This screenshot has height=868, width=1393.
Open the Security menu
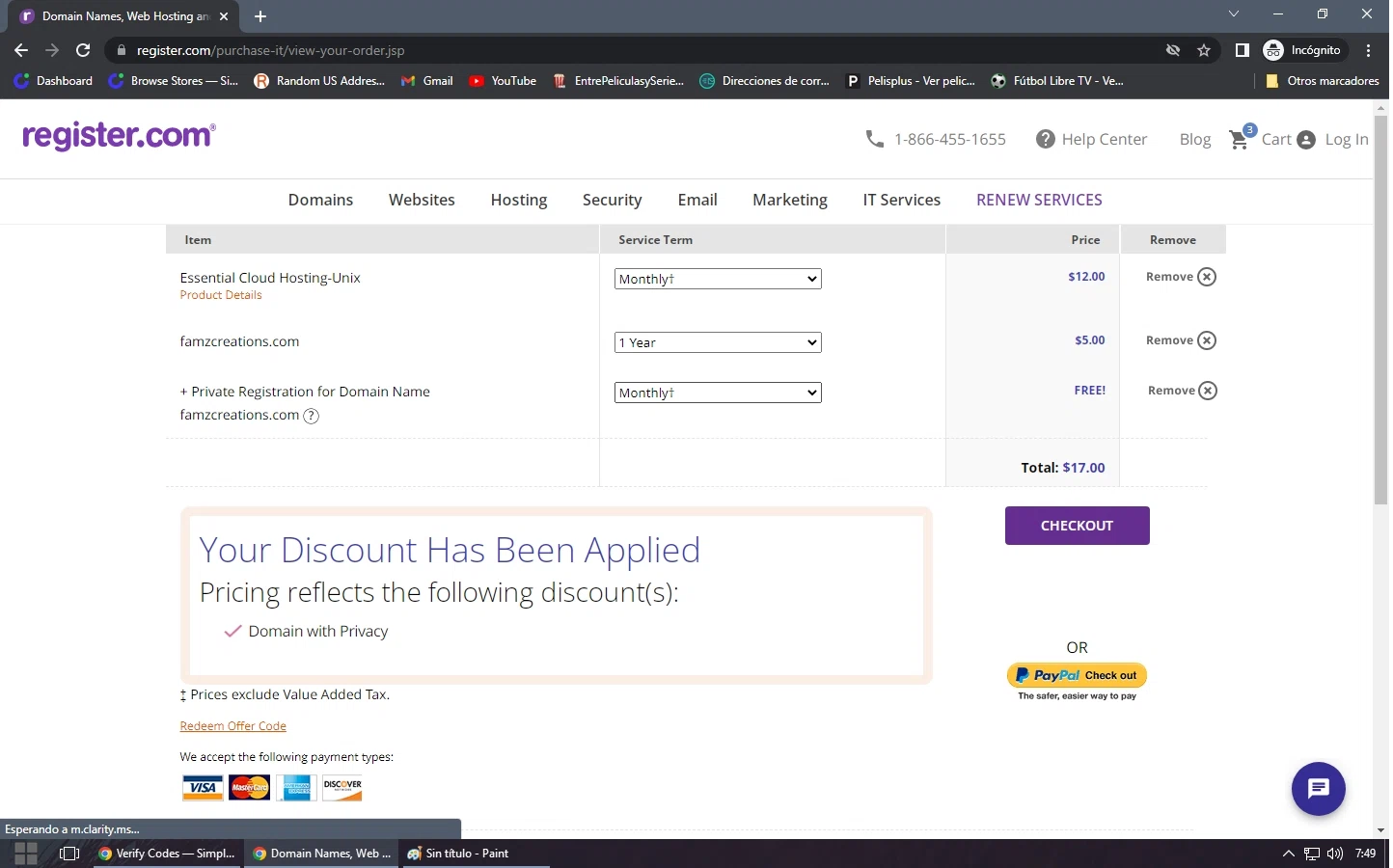[614, 200]
